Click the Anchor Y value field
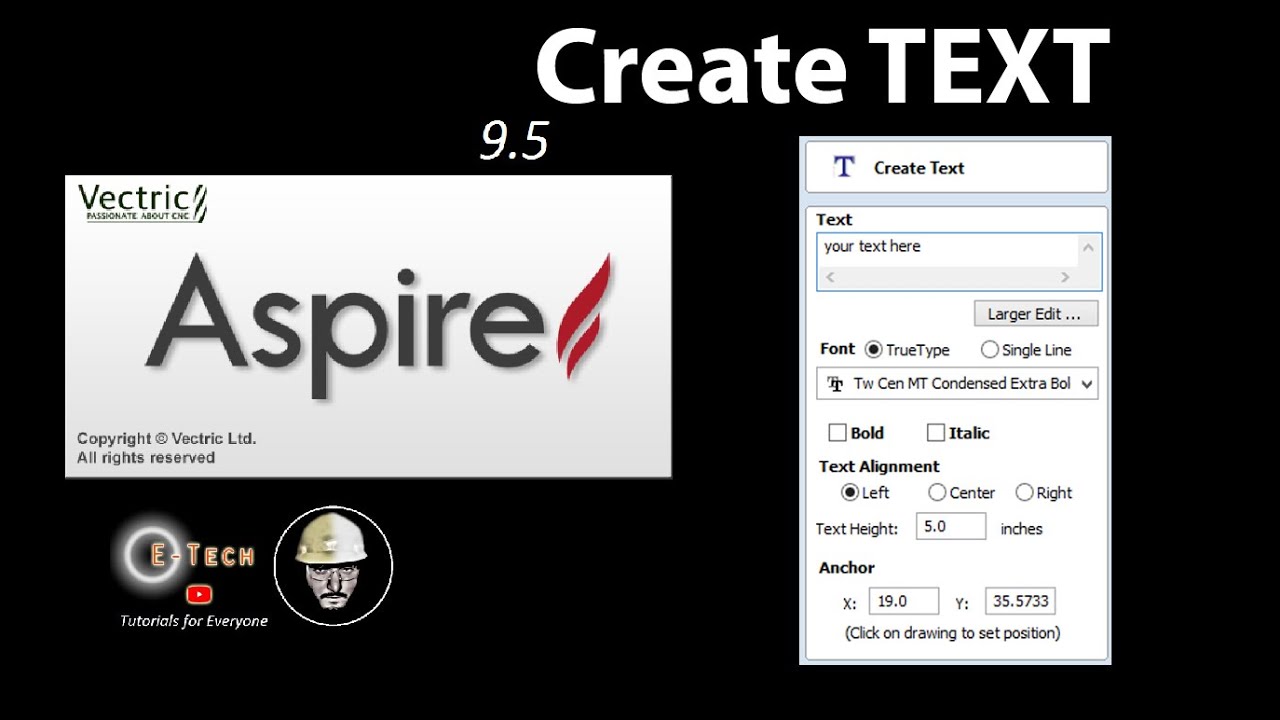The height and width of the screenshot is (720, 1280). pyautogui.click(x=1020, y=602)
